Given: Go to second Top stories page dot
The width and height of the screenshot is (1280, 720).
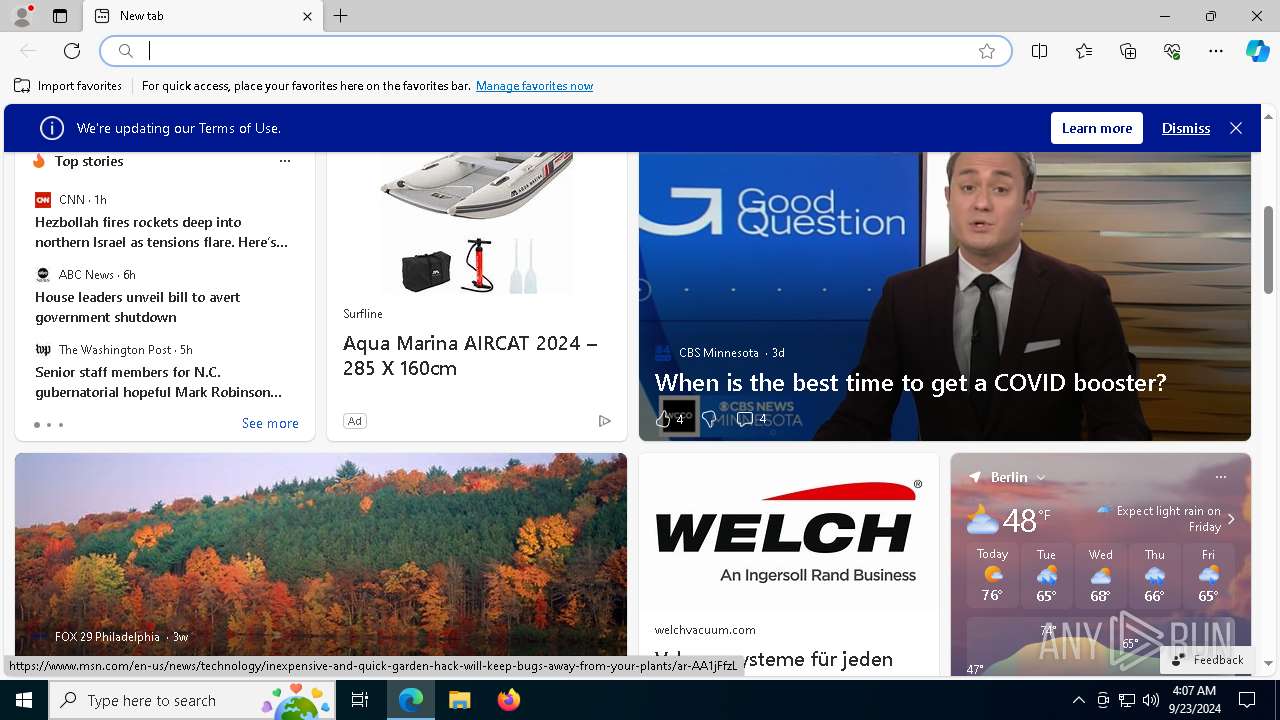Looking at the screenshot, I should [x=48, y=425].
